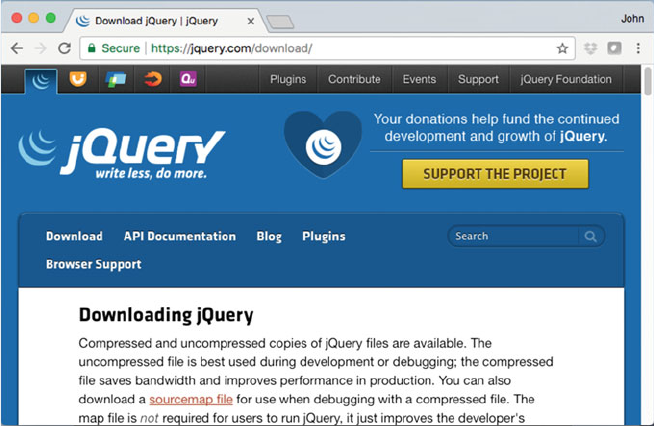This screenshot has width=654, height=426.
Task: Click the gray extension icon beside Dropbox
Action: tap(614, 48)
